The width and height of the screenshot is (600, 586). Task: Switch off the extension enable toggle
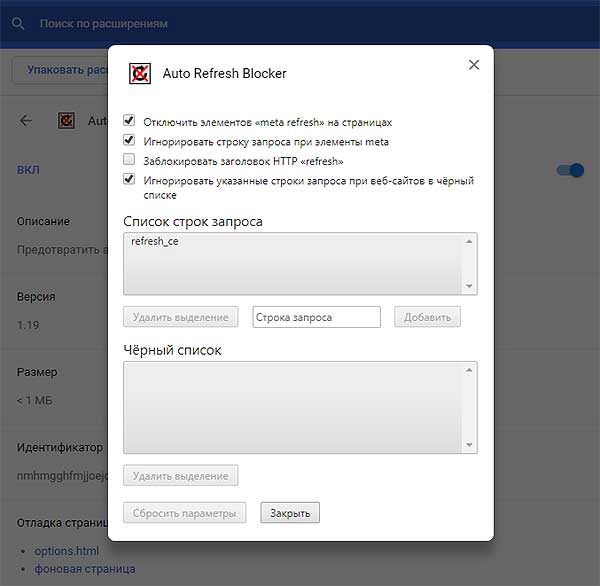coord(570,170)
